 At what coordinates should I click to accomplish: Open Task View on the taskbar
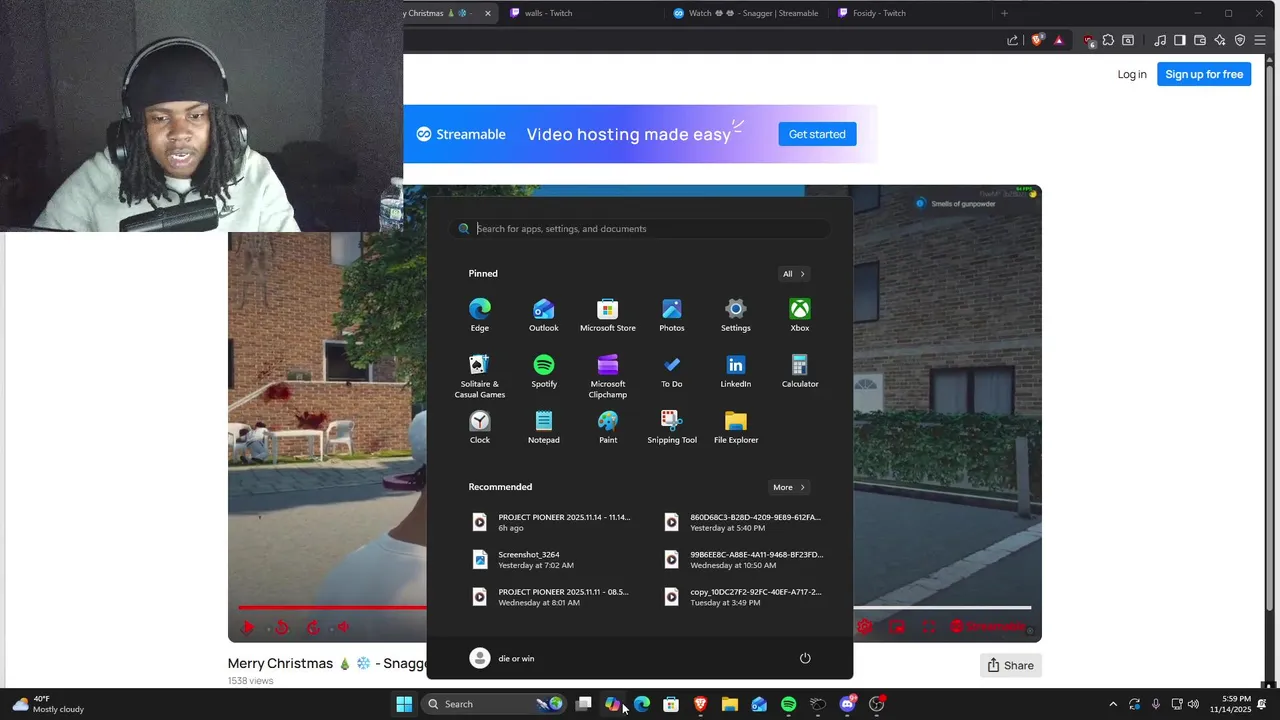point(584,704)
